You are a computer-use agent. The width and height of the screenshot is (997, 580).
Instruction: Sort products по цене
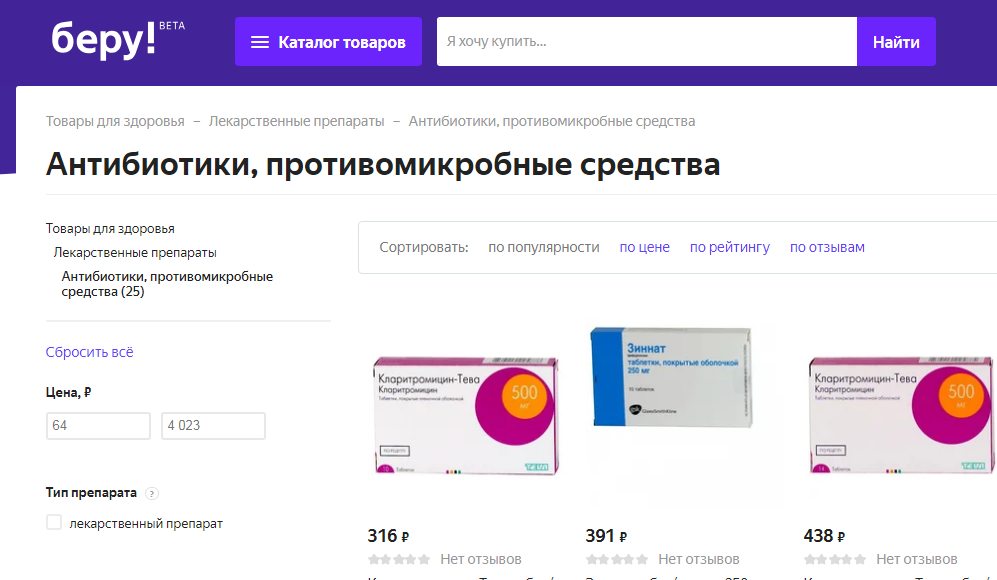[x=644, y=247]
